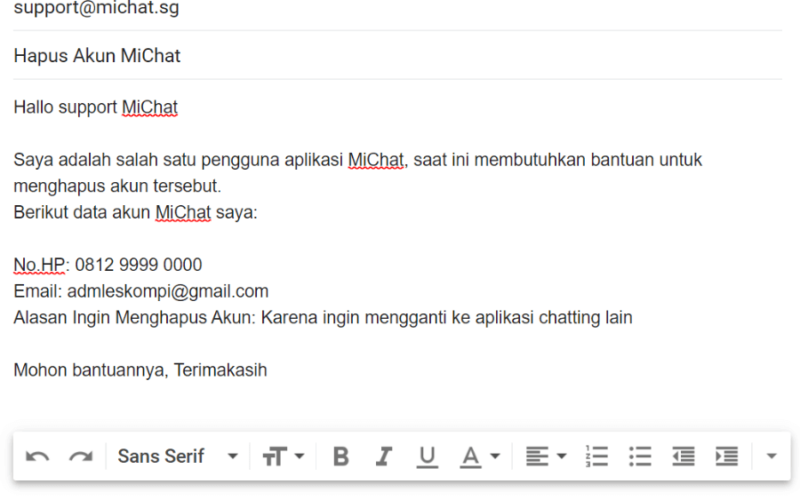Toggle underline formatting

[x=427, y=457]
